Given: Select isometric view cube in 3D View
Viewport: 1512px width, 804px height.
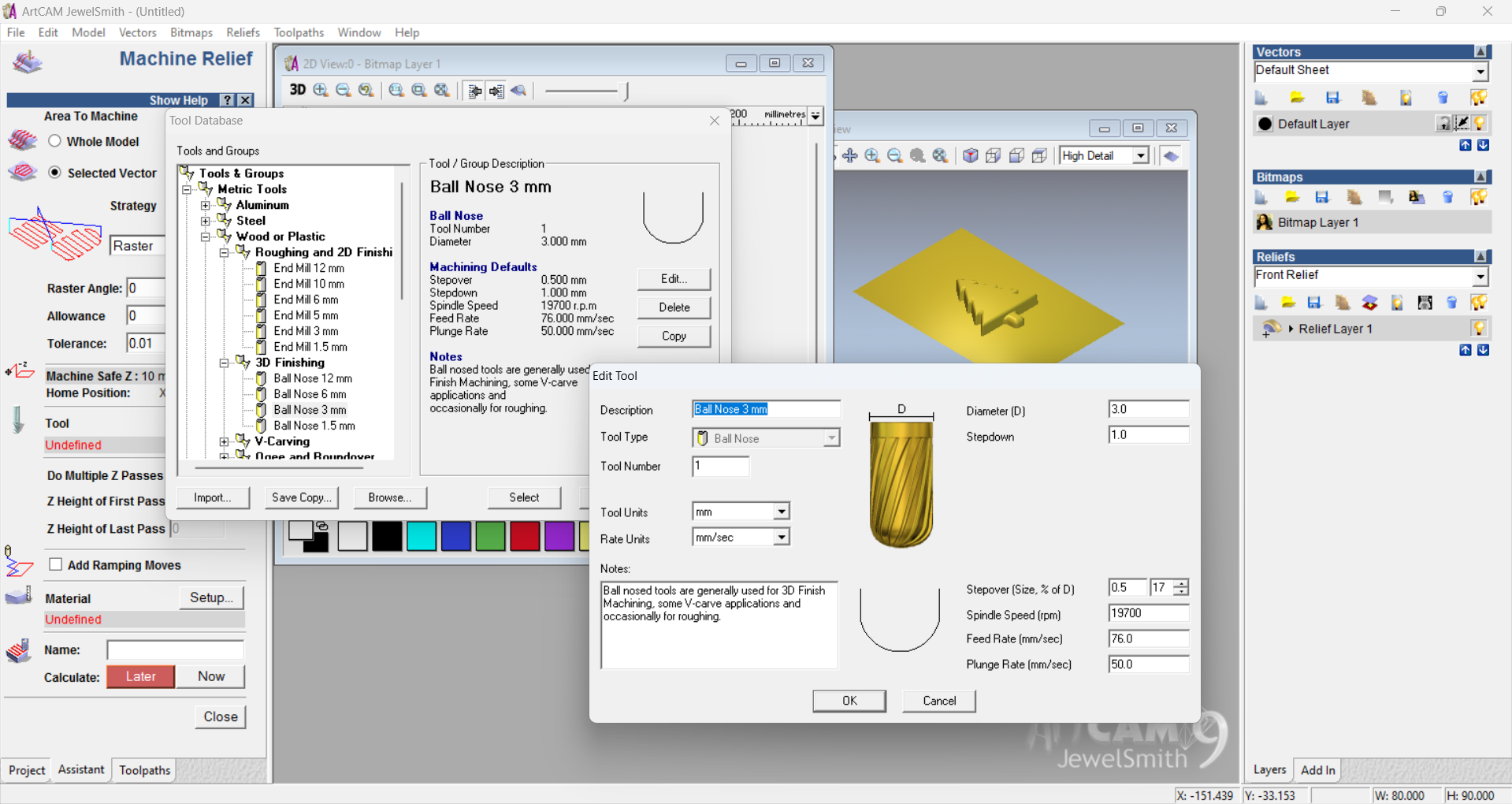Looking at the screenshot, I should coord(971,155).
